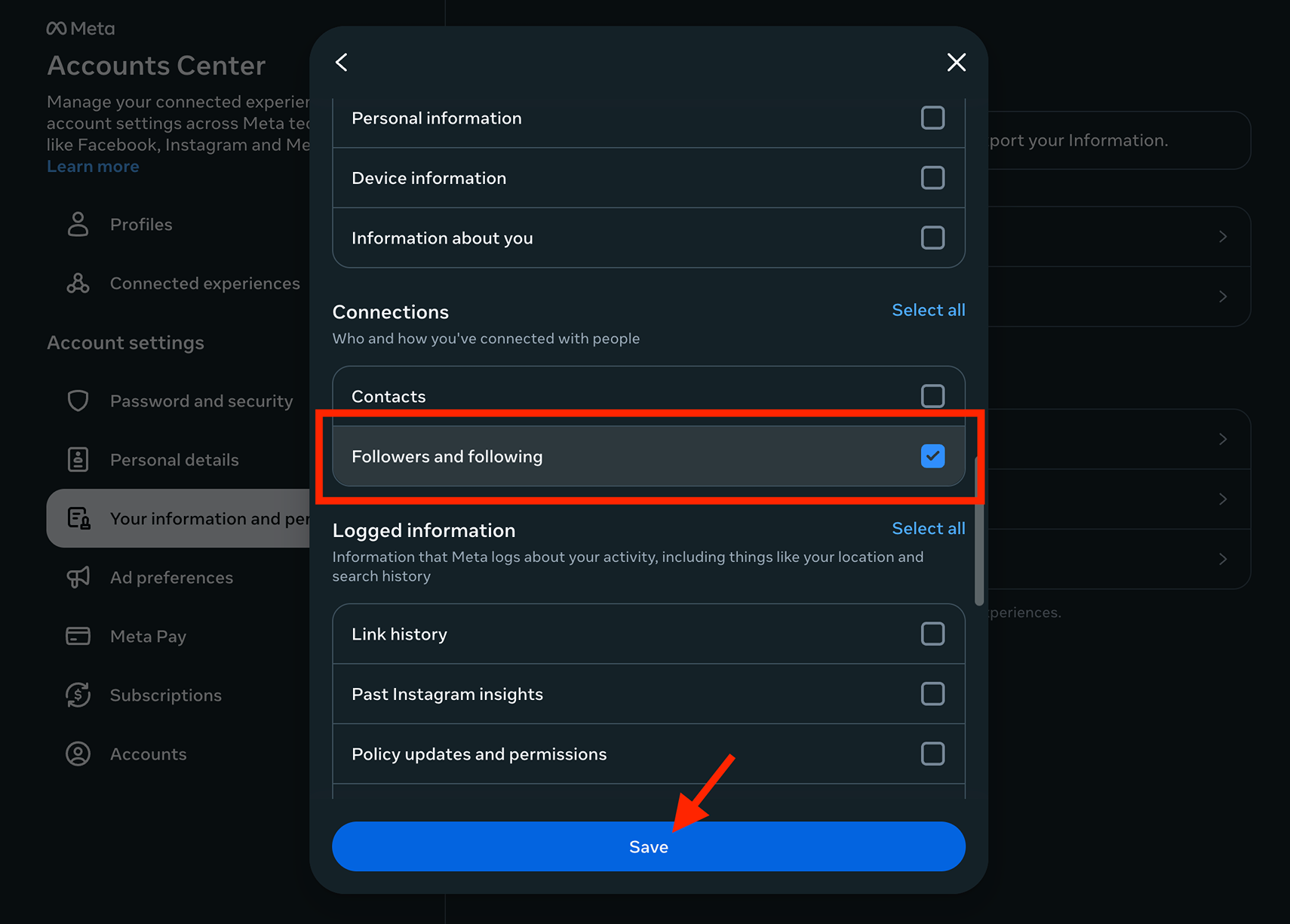Click the back arrow in the dialog

342,63
